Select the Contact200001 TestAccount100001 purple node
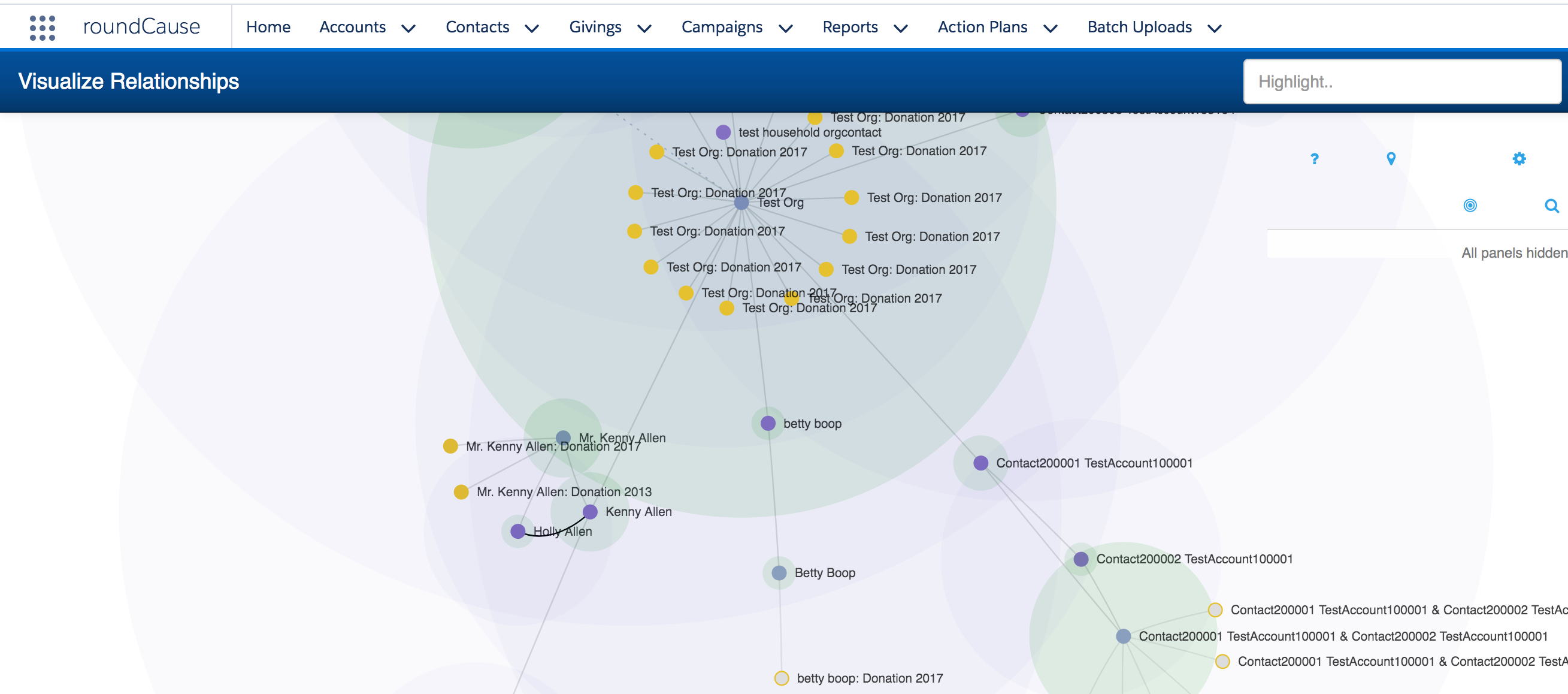 (x=980, y=463)
